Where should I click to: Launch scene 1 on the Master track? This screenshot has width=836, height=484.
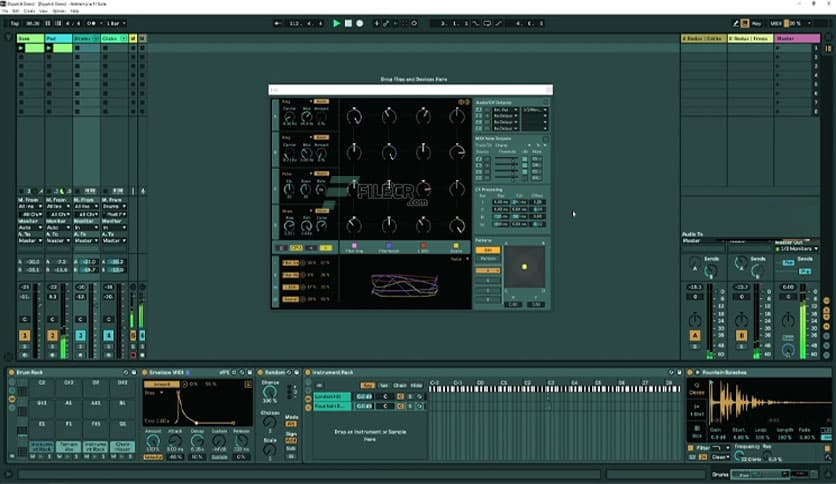click(x=777, y=48)
